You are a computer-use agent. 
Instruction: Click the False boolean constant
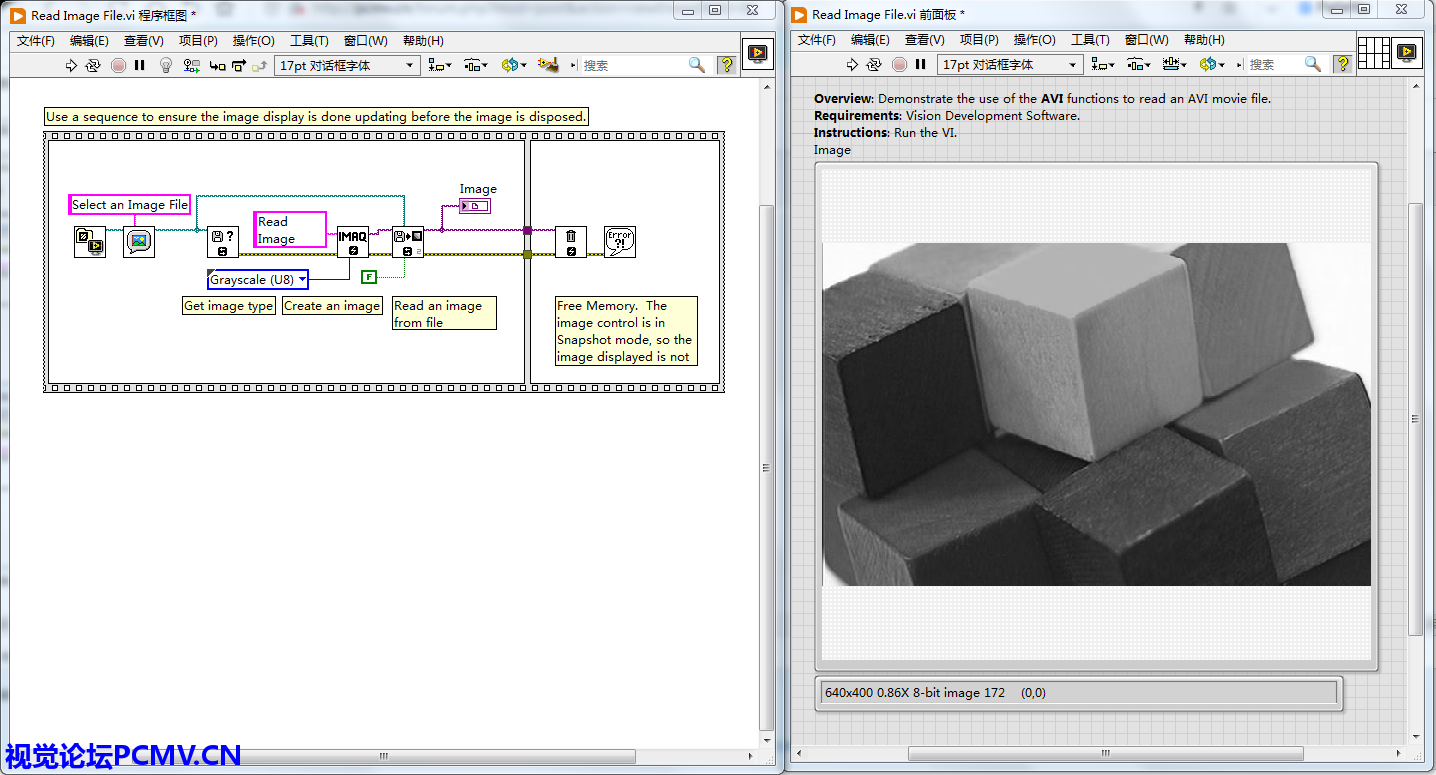point(369,277)
